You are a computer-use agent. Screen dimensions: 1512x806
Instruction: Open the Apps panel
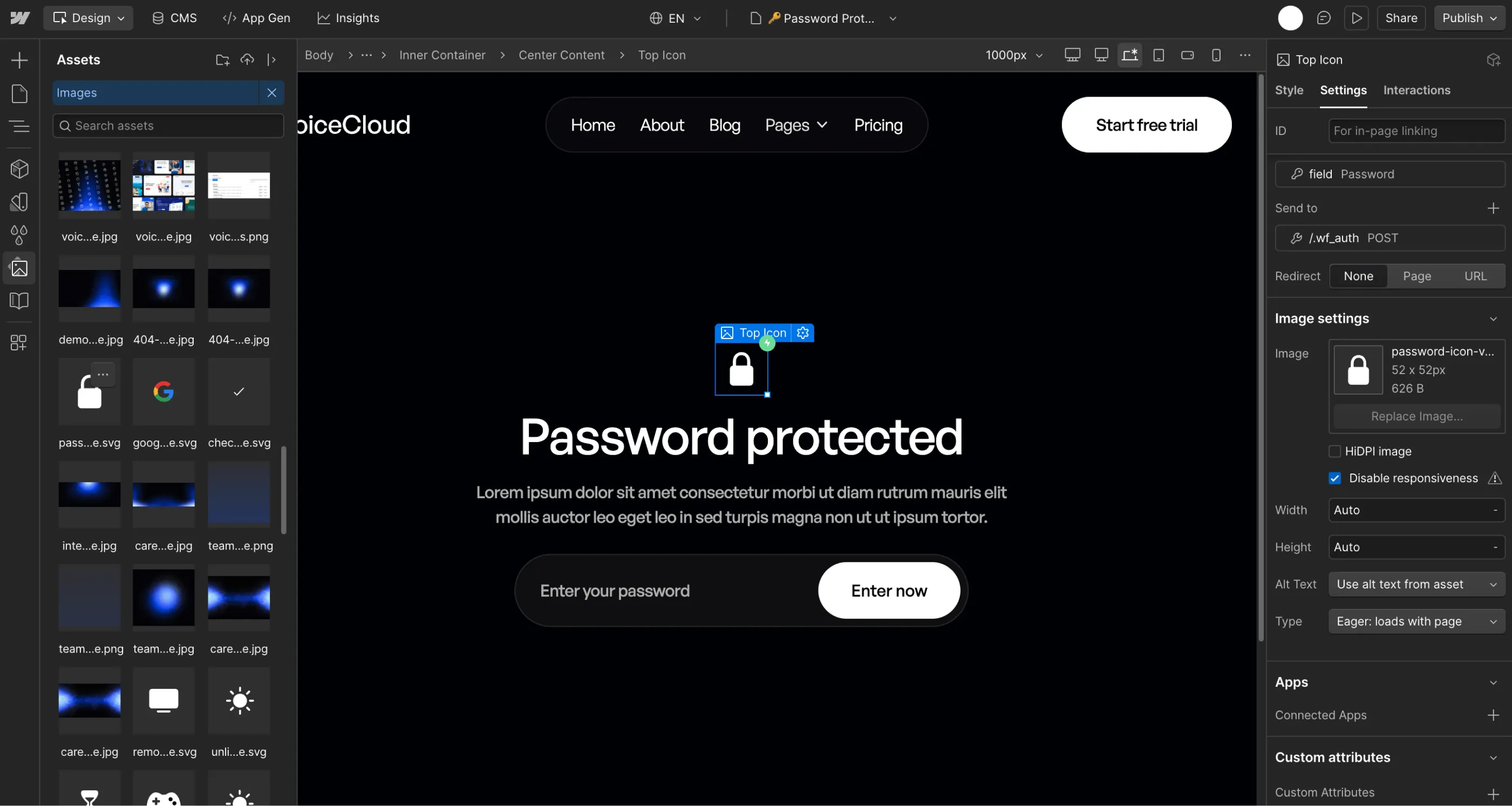click(19, 343)
